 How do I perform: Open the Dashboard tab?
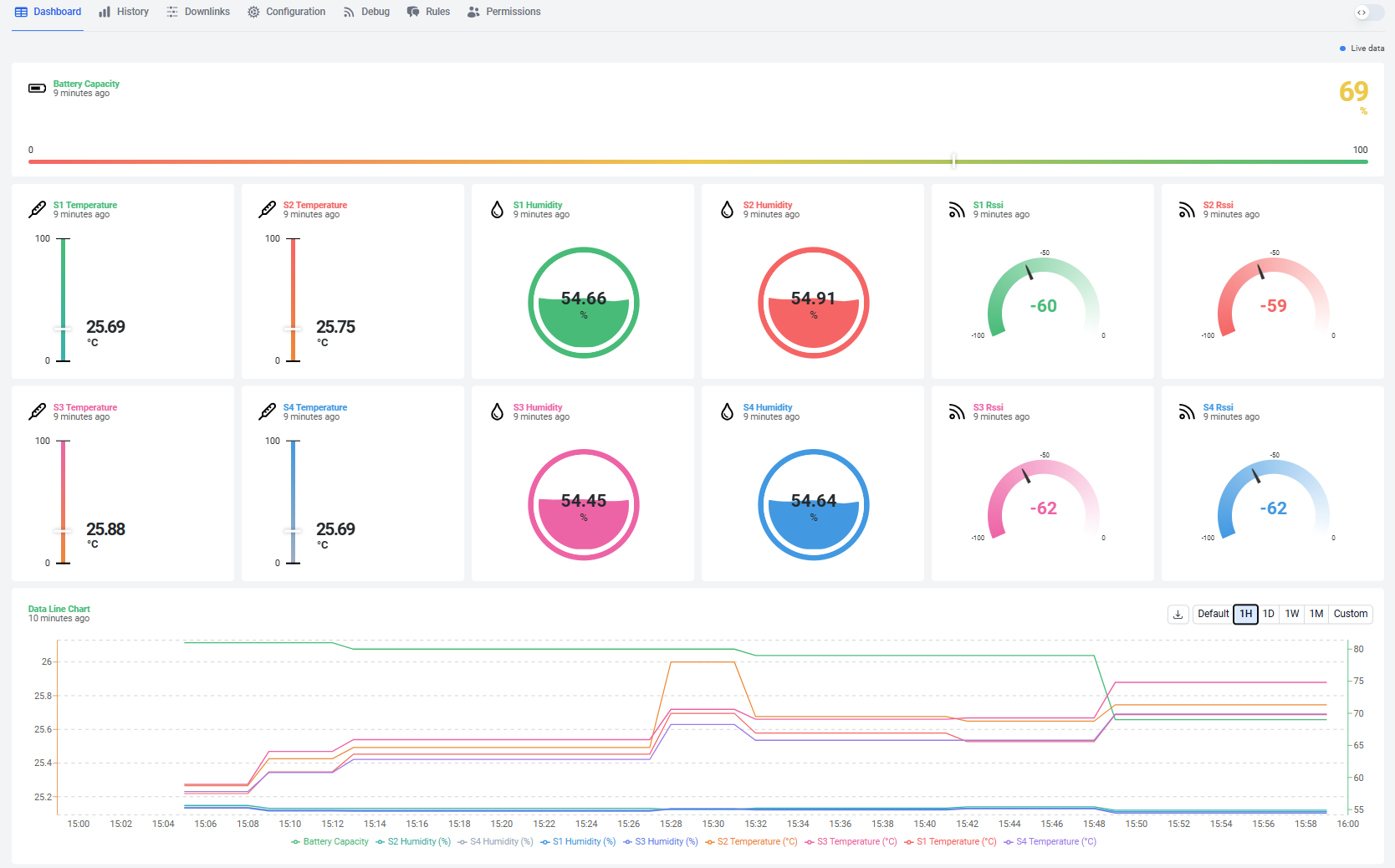tap(48, 12)
